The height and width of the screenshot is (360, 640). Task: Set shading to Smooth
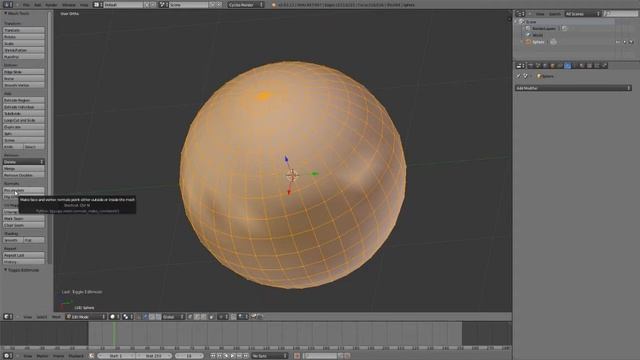coord(13,240)
